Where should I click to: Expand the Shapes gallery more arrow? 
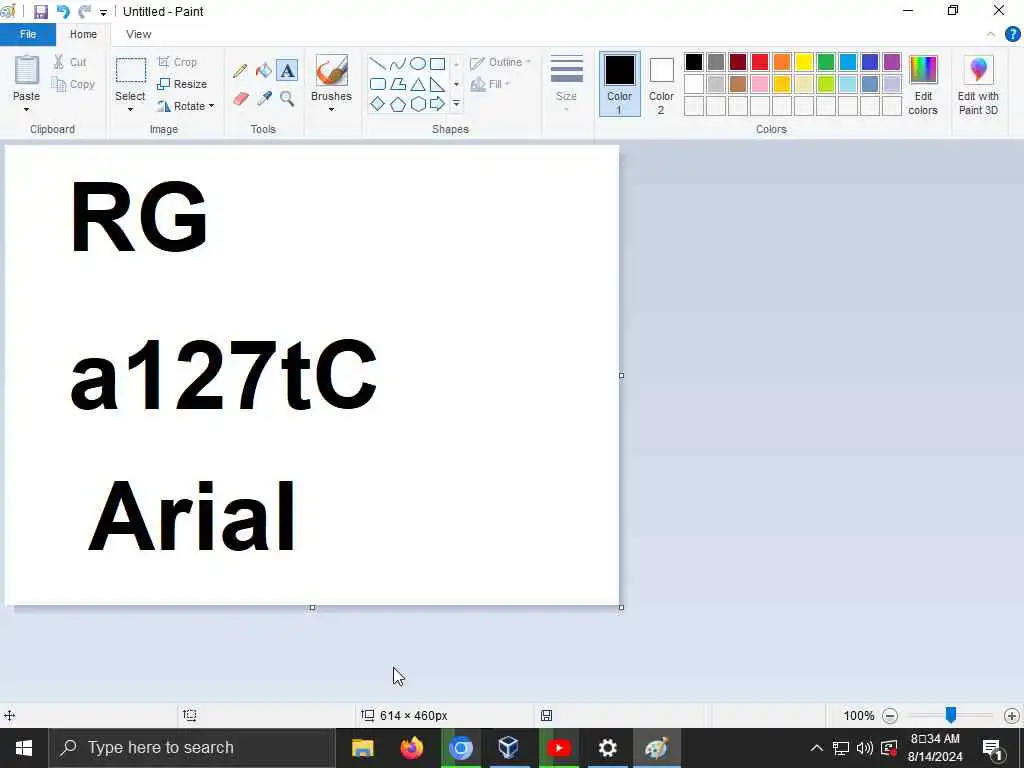[456, 104]
